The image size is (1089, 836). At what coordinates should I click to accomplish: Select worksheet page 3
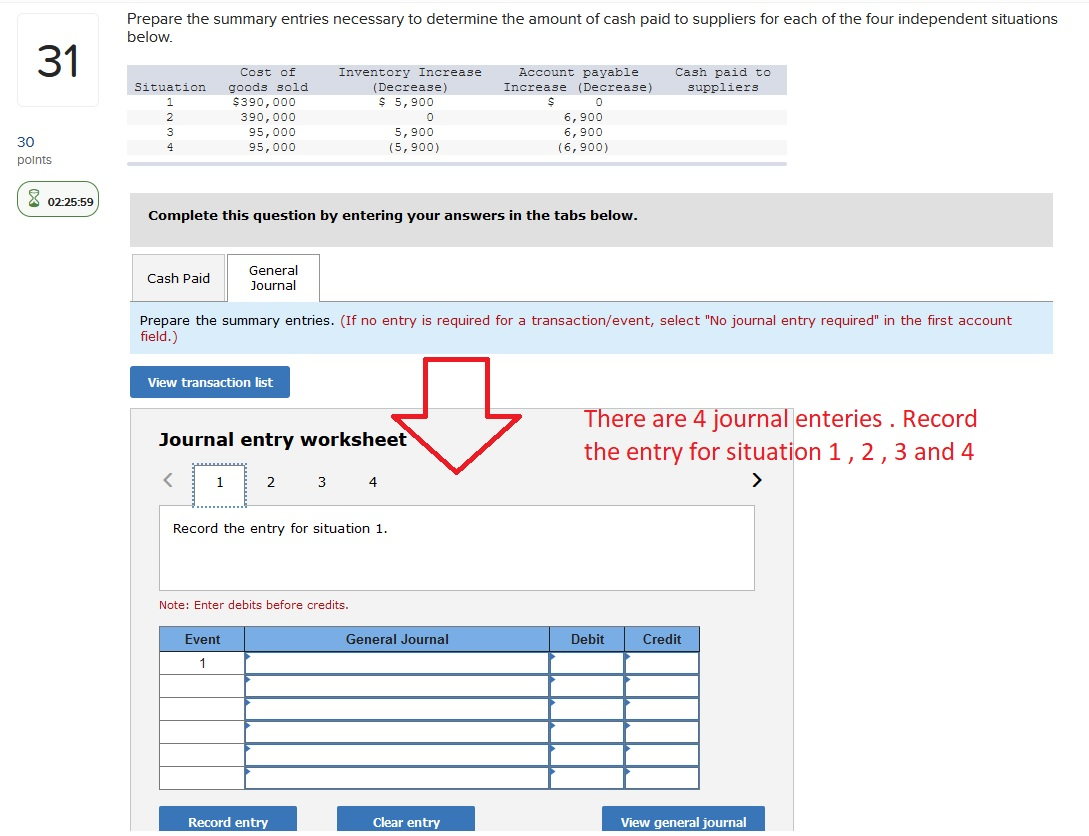(321, 482)
